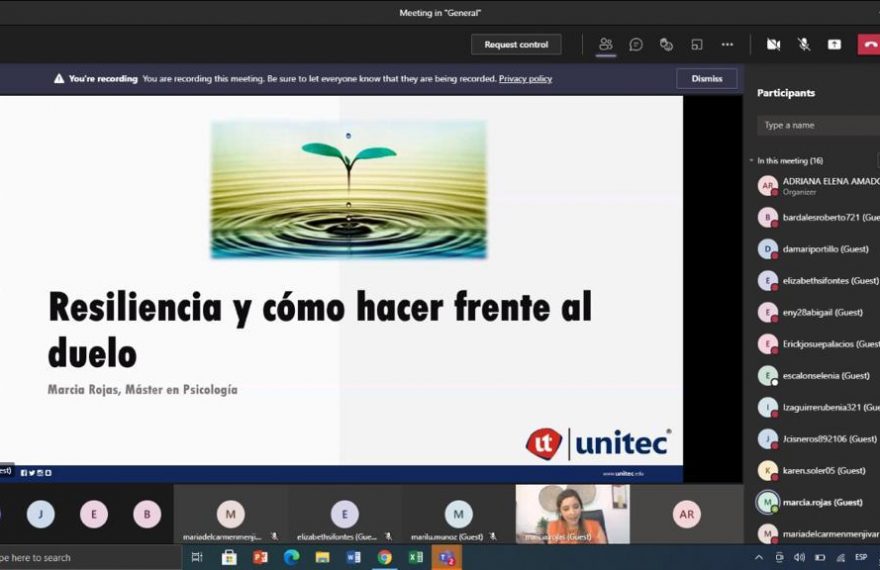Click the 'Type a name' search field
Screen dimensions: 880x570
pos(815,125)
